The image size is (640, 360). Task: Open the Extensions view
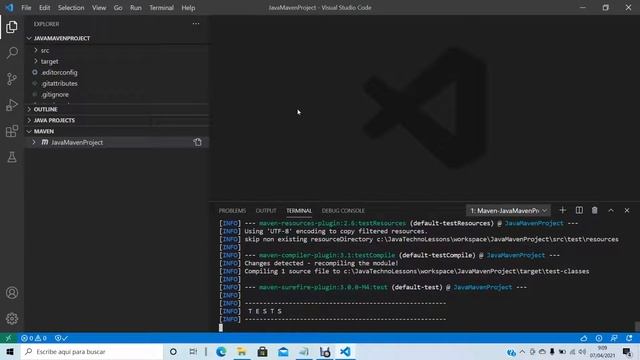pos(12,131)
